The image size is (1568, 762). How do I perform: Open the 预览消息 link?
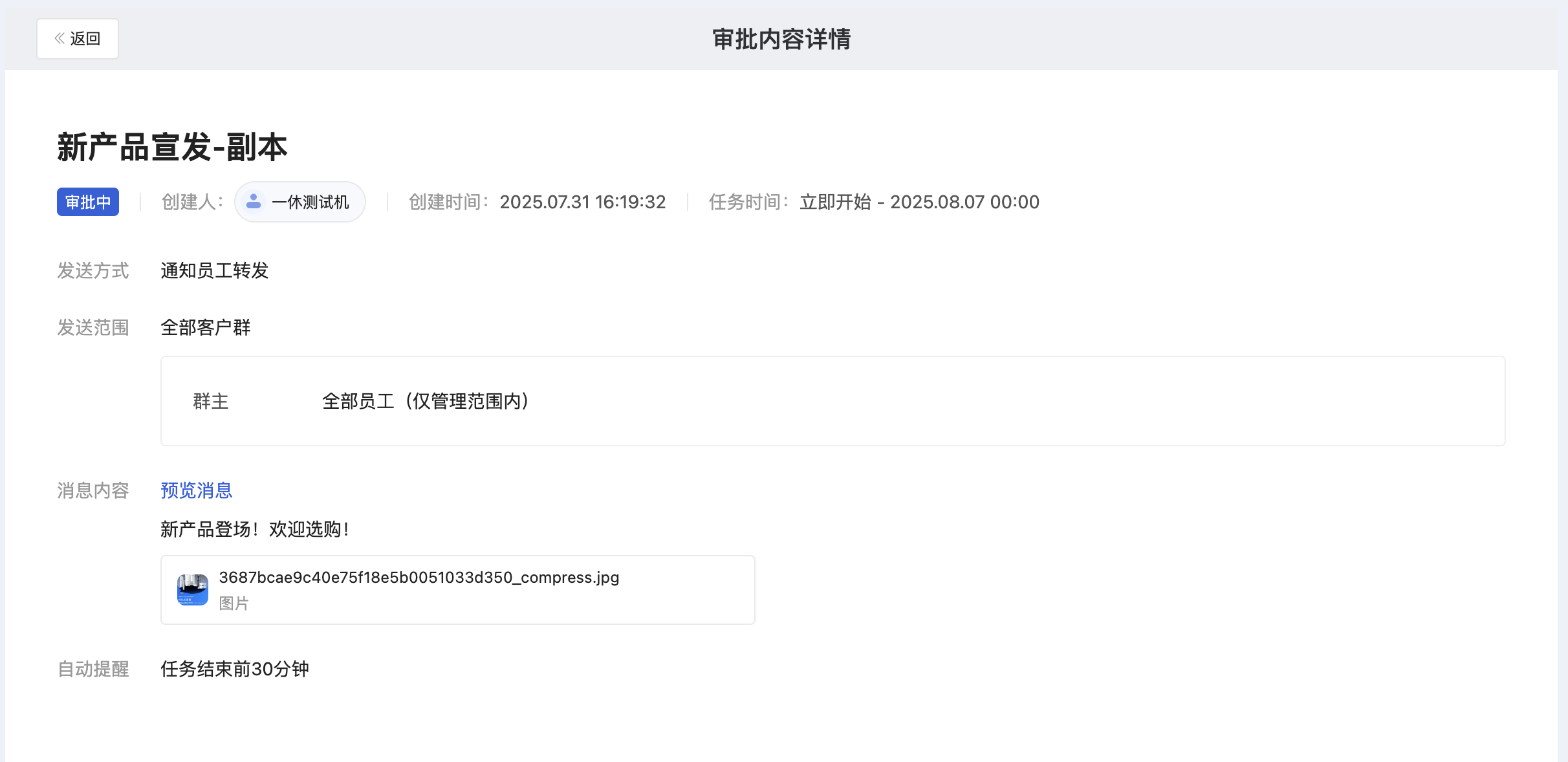pyautogui.click(x=196, y=490)
